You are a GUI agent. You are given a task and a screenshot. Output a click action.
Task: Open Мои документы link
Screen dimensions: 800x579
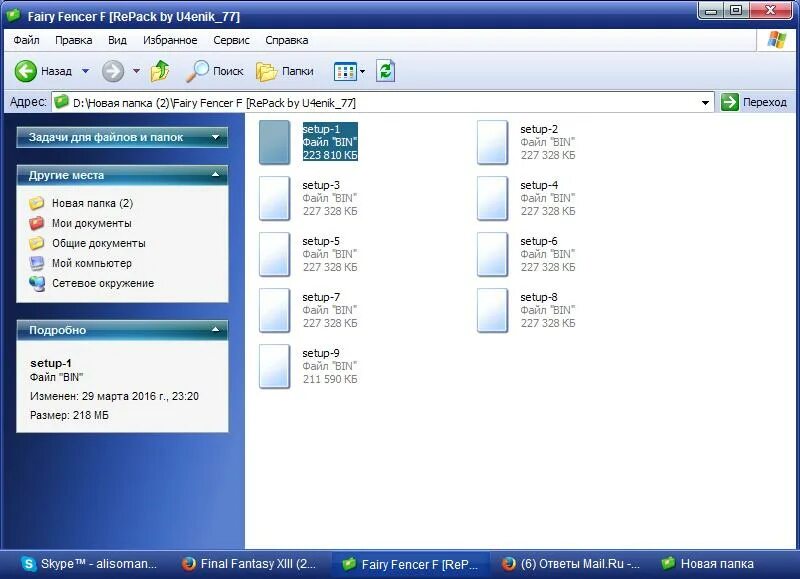coord(92,223)
